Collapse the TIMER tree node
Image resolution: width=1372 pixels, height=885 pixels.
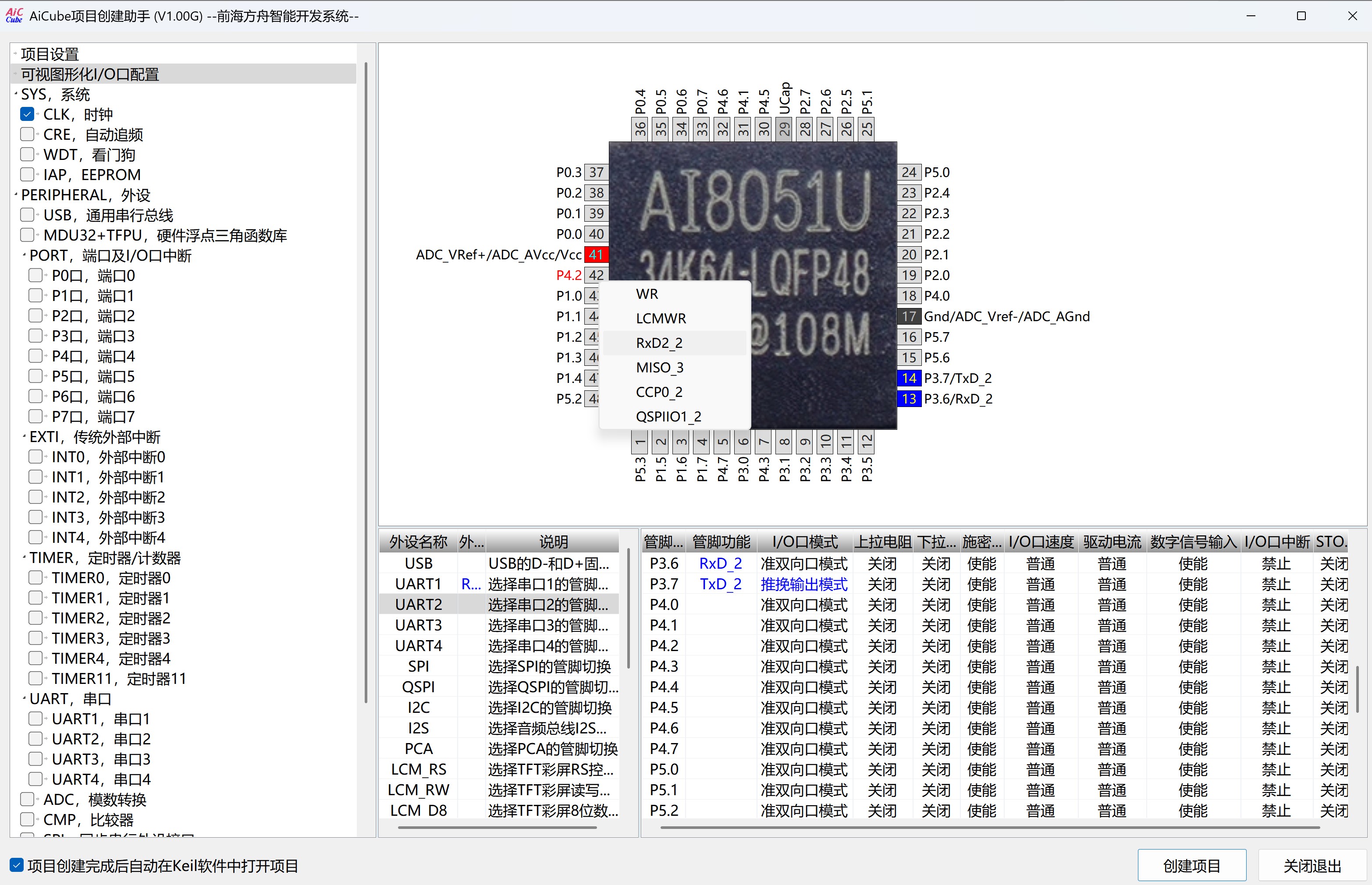(24, 557)
